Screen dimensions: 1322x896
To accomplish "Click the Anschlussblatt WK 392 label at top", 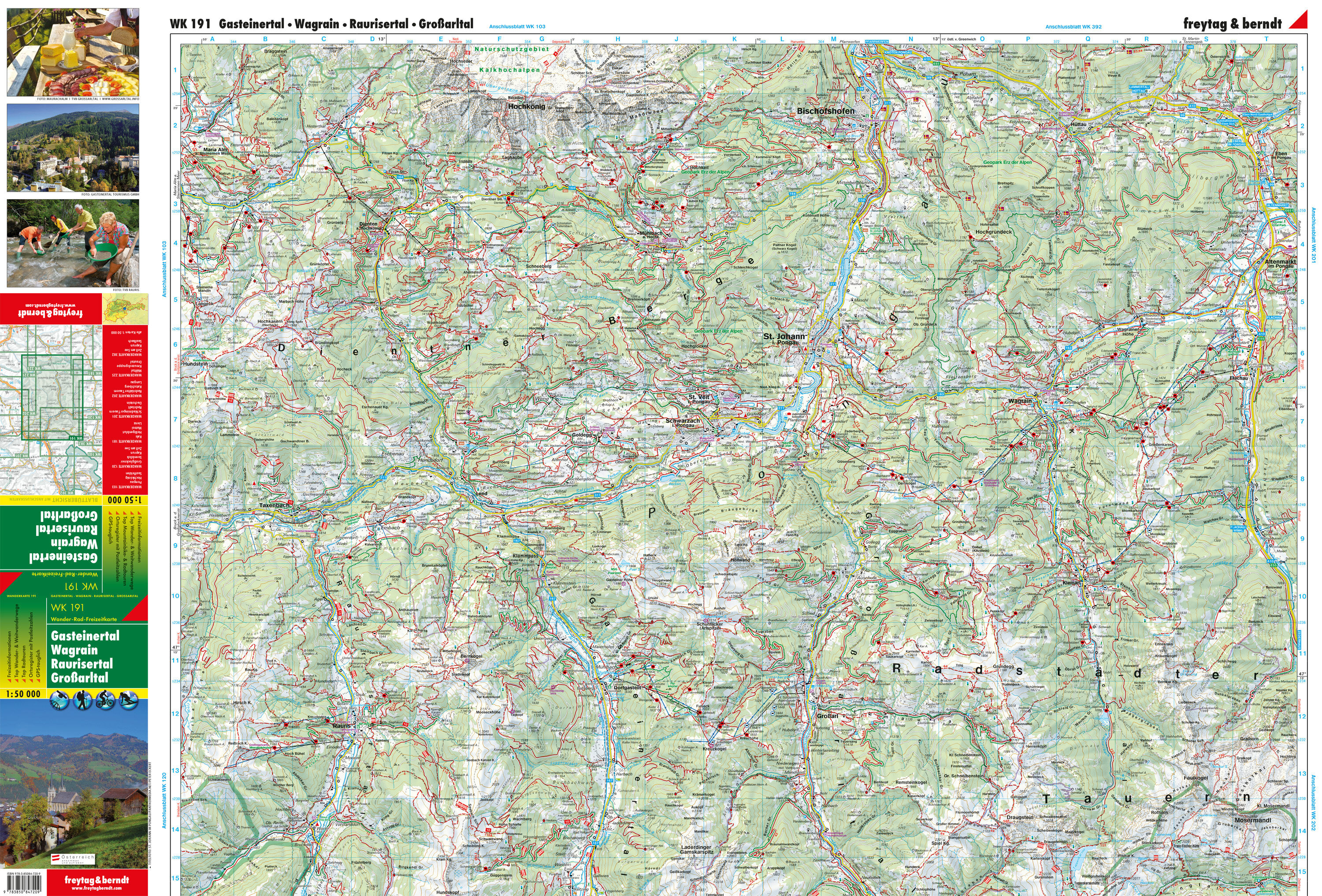I will (x=1073, y=27).
